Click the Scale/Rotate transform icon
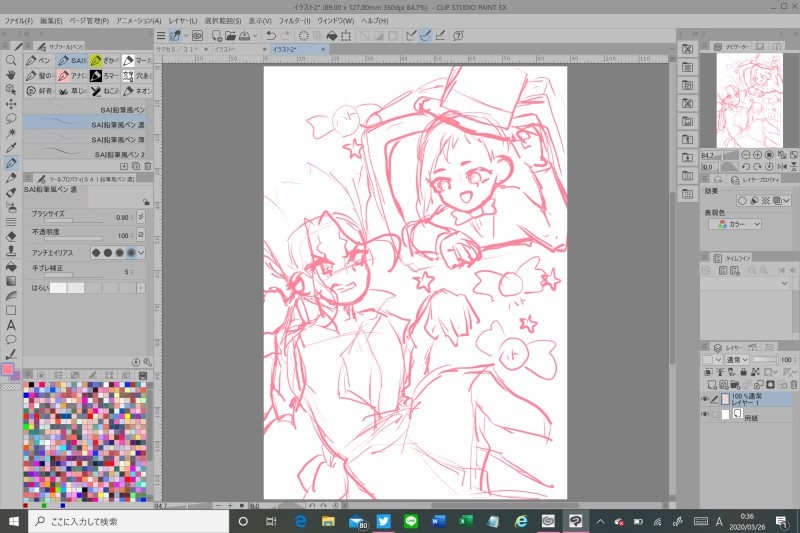The width and height of the screenshot is (800, 533). tap(346, 36)
